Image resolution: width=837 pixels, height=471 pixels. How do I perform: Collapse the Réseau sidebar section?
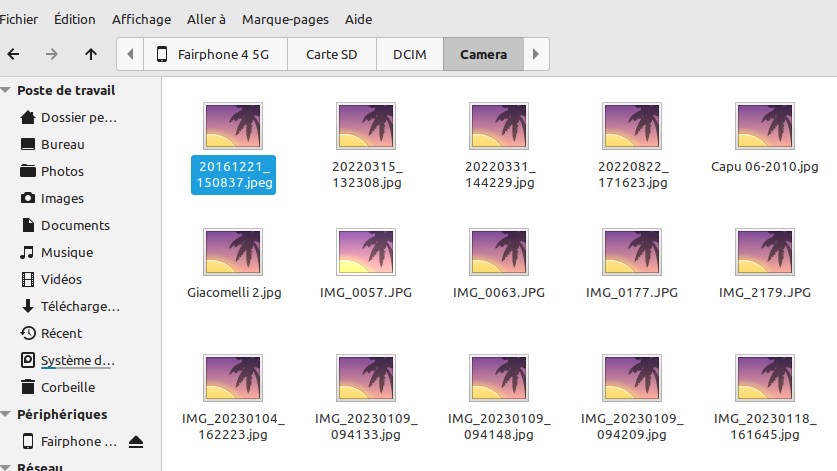click(6, 467)
